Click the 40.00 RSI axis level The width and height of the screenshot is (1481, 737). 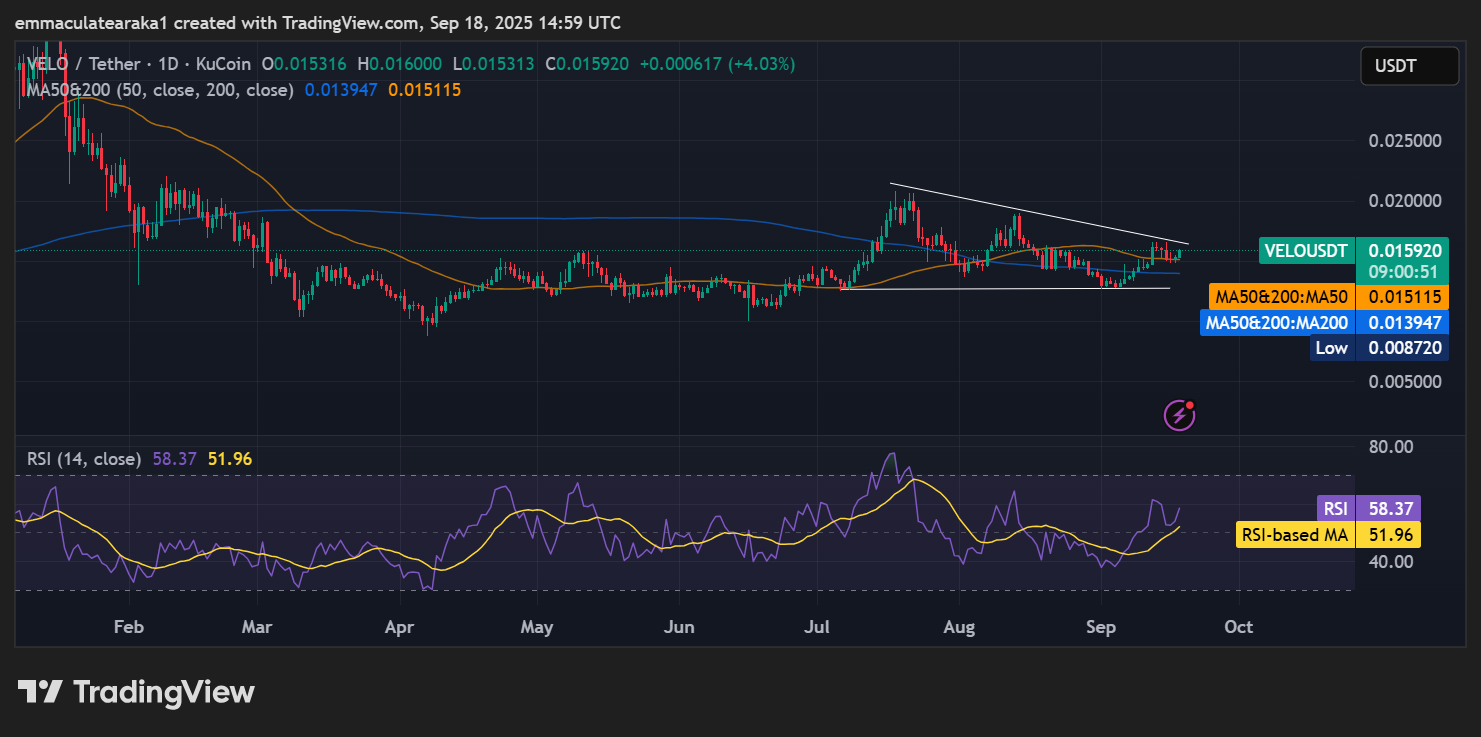tap(1389, 561)
